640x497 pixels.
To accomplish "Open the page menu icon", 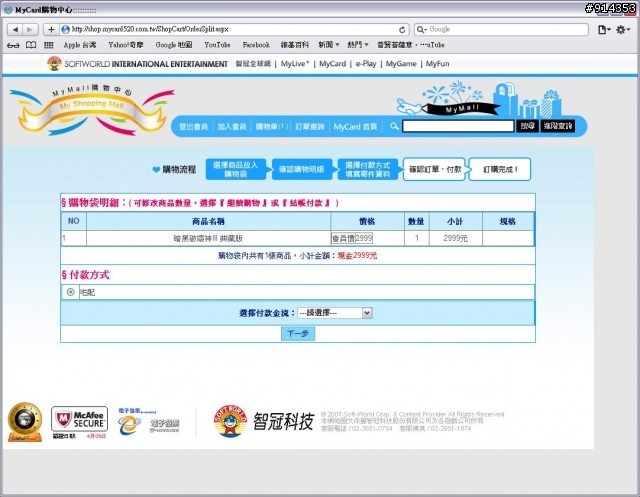I will [604, 29].
